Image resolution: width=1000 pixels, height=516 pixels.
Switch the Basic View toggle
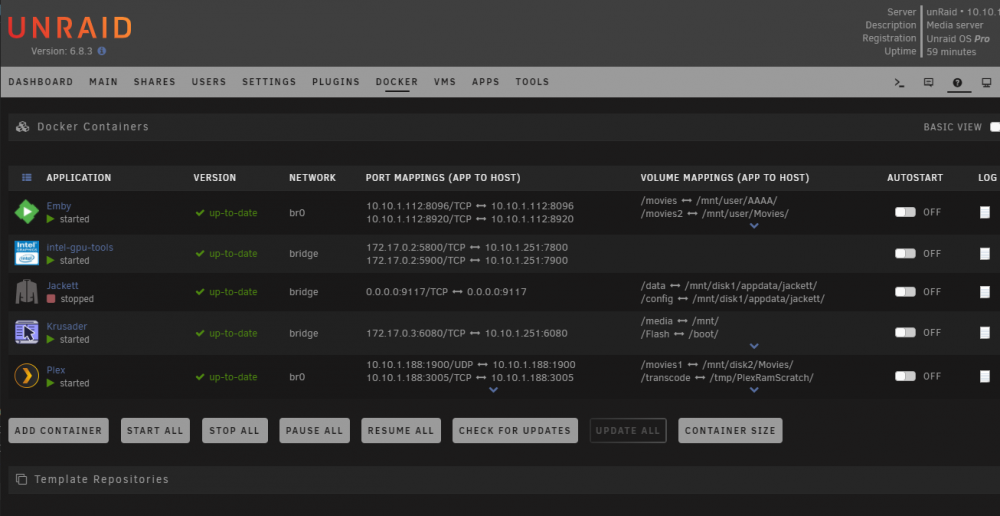point(994,127)
